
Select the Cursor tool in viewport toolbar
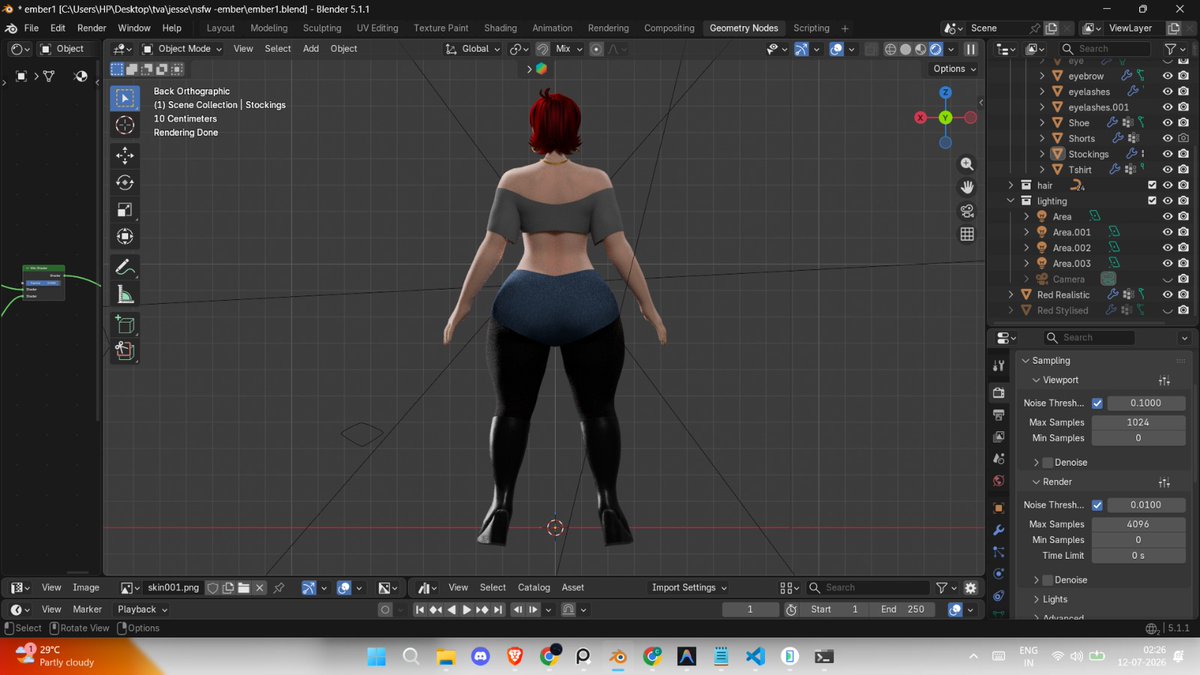tap(125, 125)
